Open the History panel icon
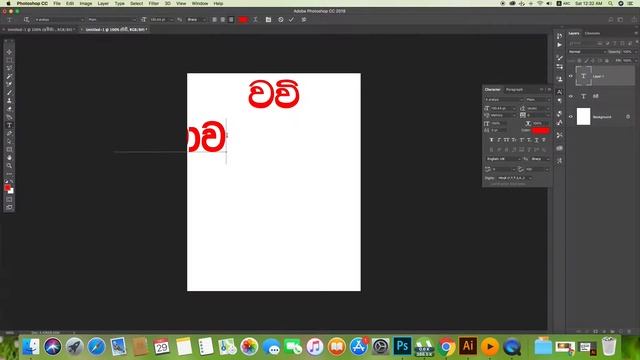This screenshot has width=640, height=360. click(x=560, y=36)
